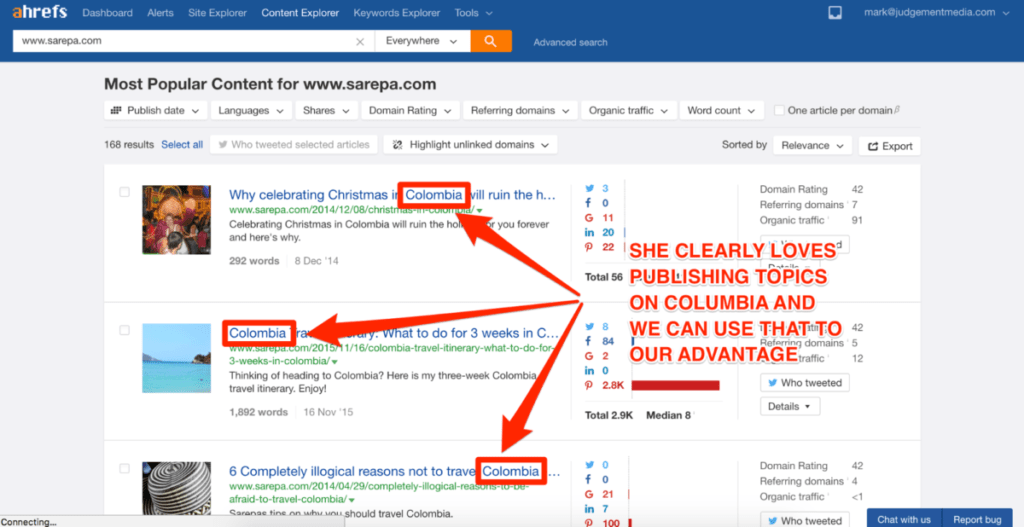Export the results list
The width and height of the screenshot is (1024, 527).
coord(889,146)
